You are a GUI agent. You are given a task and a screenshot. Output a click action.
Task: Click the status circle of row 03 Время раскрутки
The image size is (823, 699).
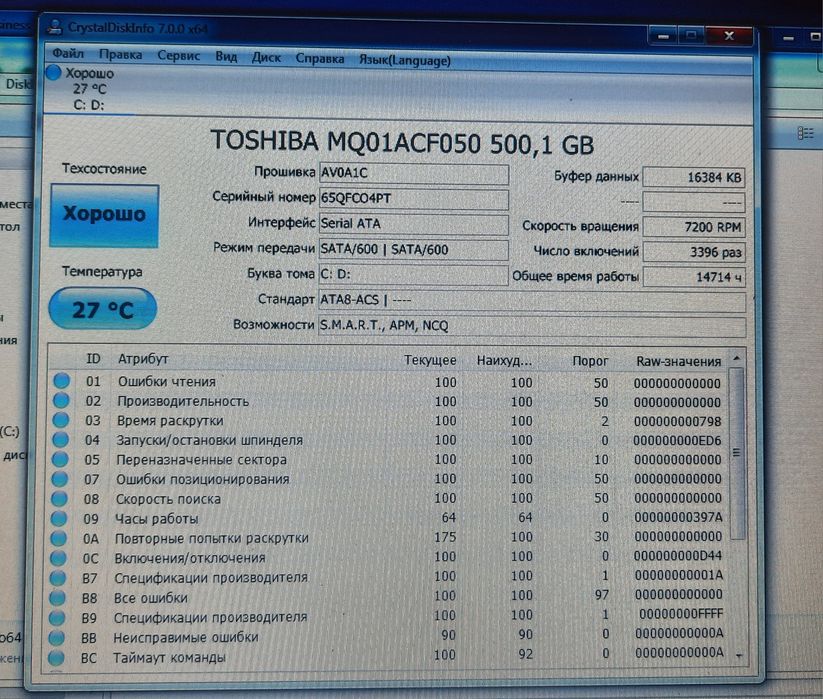[60, 420]
